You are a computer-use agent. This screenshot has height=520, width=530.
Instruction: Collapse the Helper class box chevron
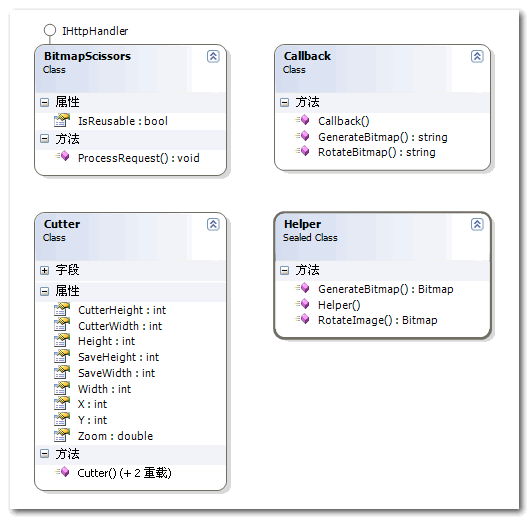coord(477,224)
